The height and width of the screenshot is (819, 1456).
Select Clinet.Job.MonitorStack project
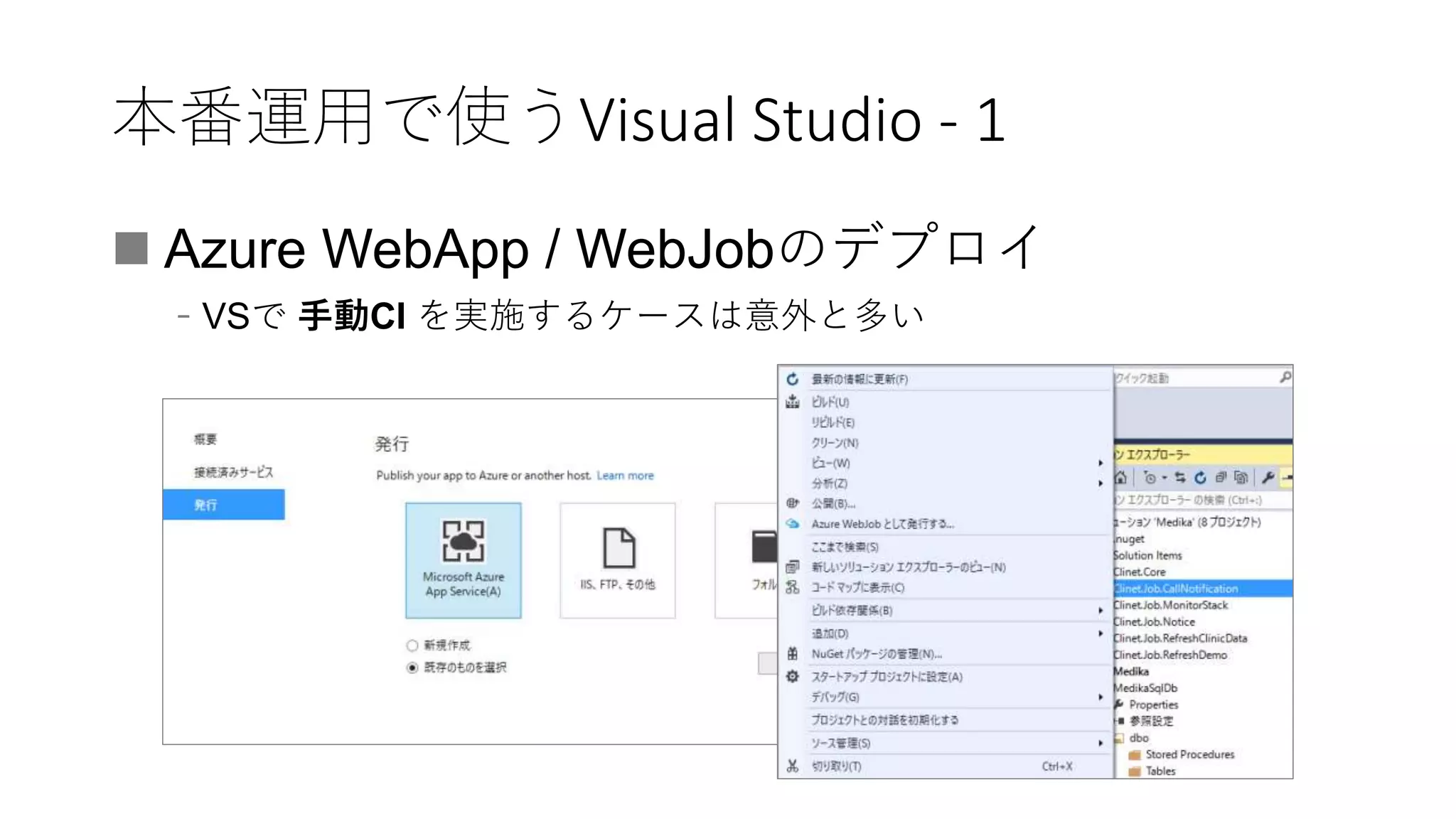click(x=1171, y=605)
